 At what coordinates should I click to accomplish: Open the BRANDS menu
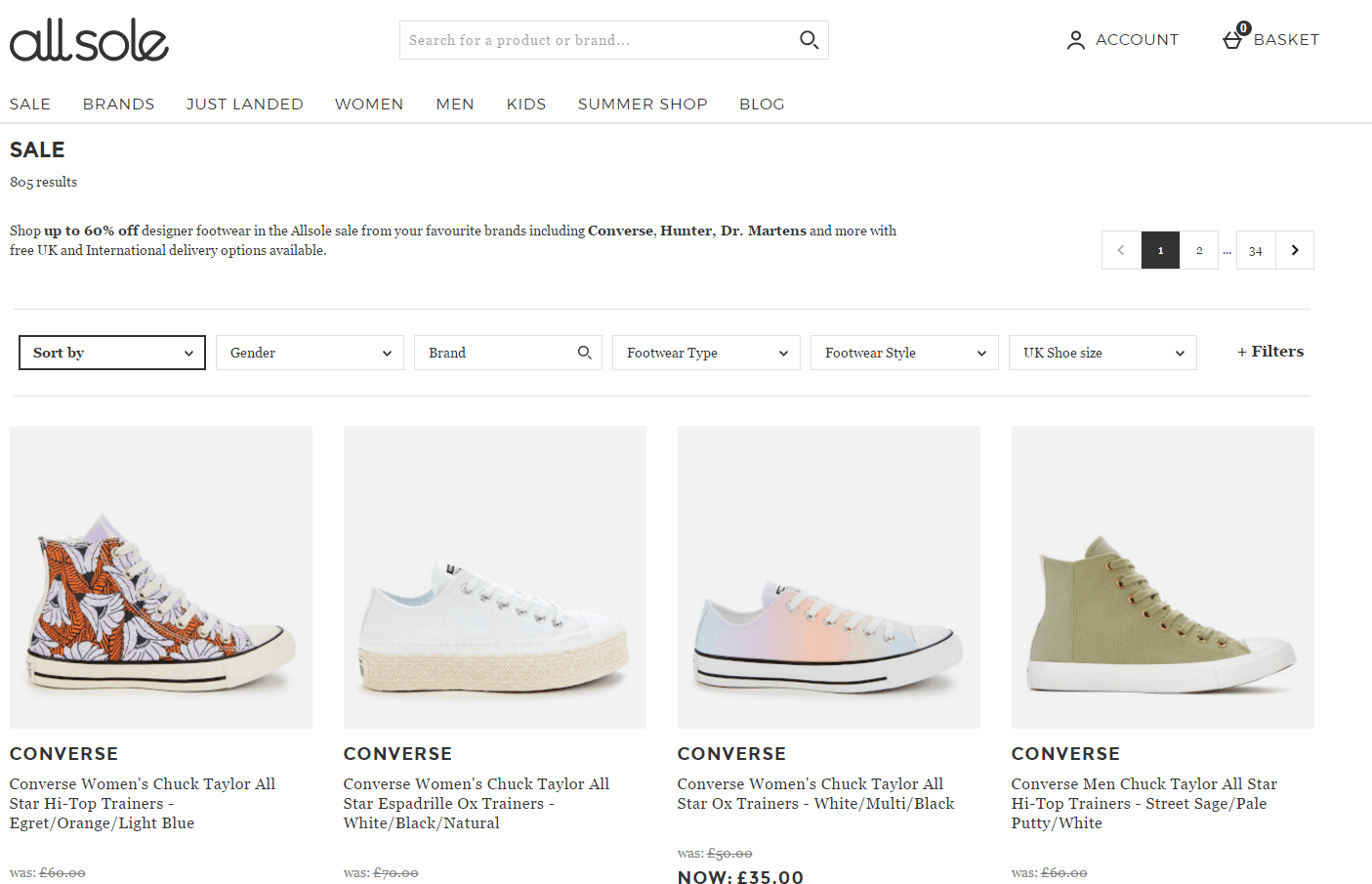pos(119,104)
